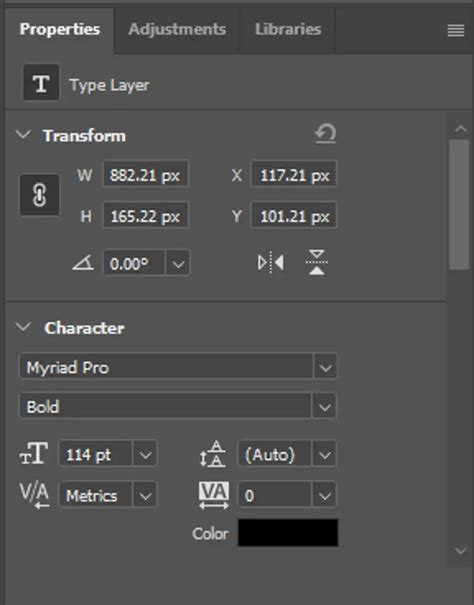Click the Type Layer T icon

41,83
